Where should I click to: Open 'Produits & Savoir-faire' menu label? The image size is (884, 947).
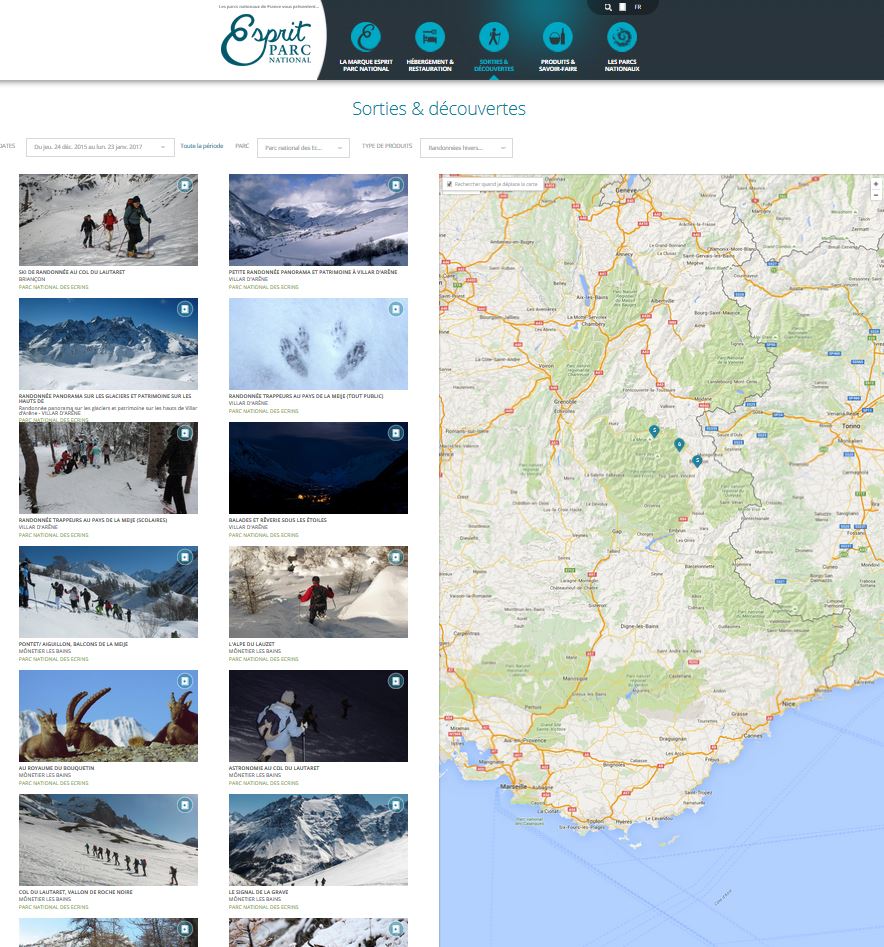coord(558,65)
